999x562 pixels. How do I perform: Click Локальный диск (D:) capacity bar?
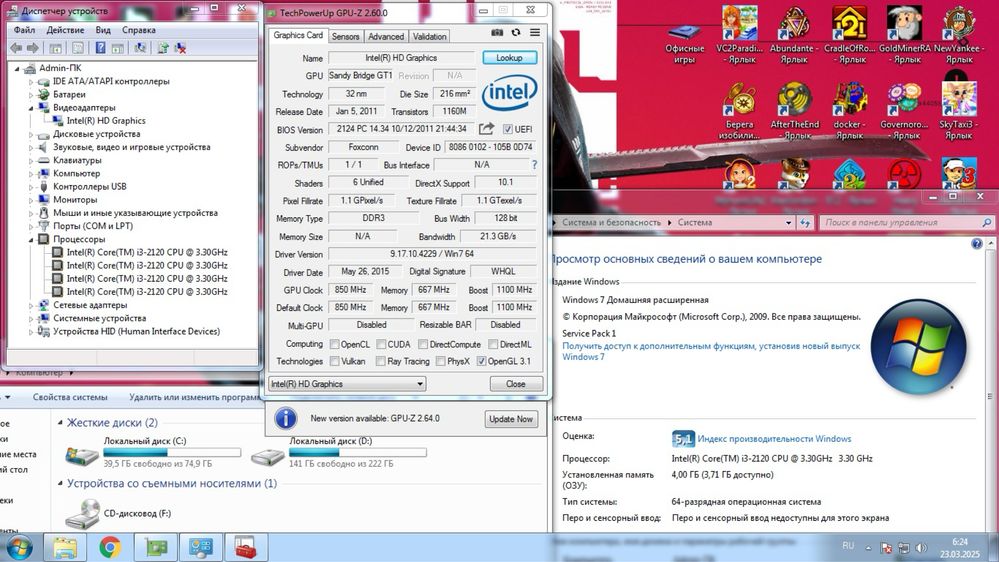(x=357, y=452)
